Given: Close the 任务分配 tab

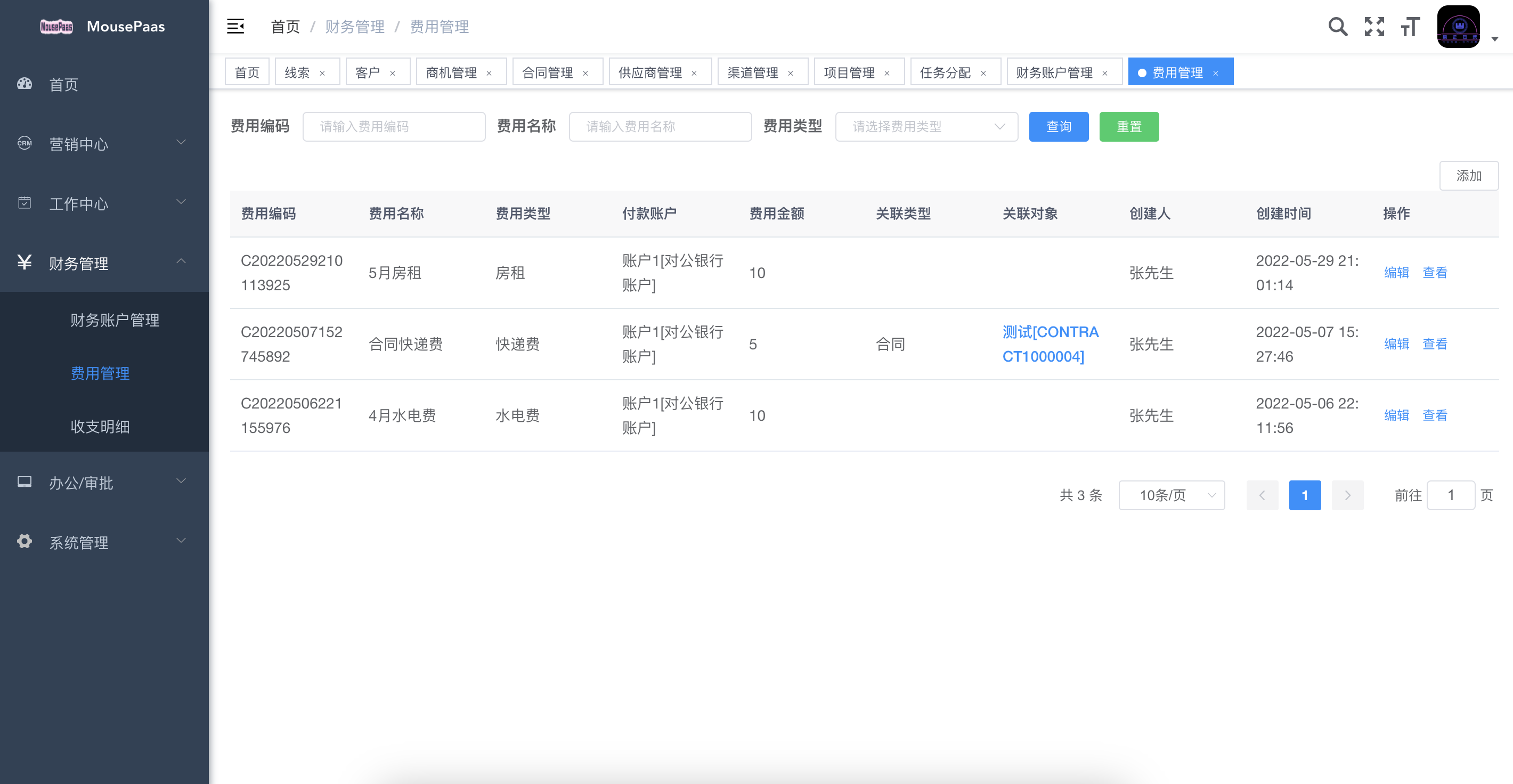Looking at the screenshot, I should (983, 73).
